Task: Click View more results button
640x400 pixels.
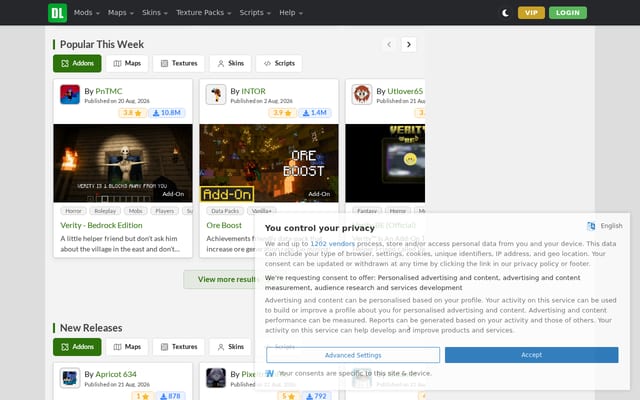Action: (x=220, y=279)
